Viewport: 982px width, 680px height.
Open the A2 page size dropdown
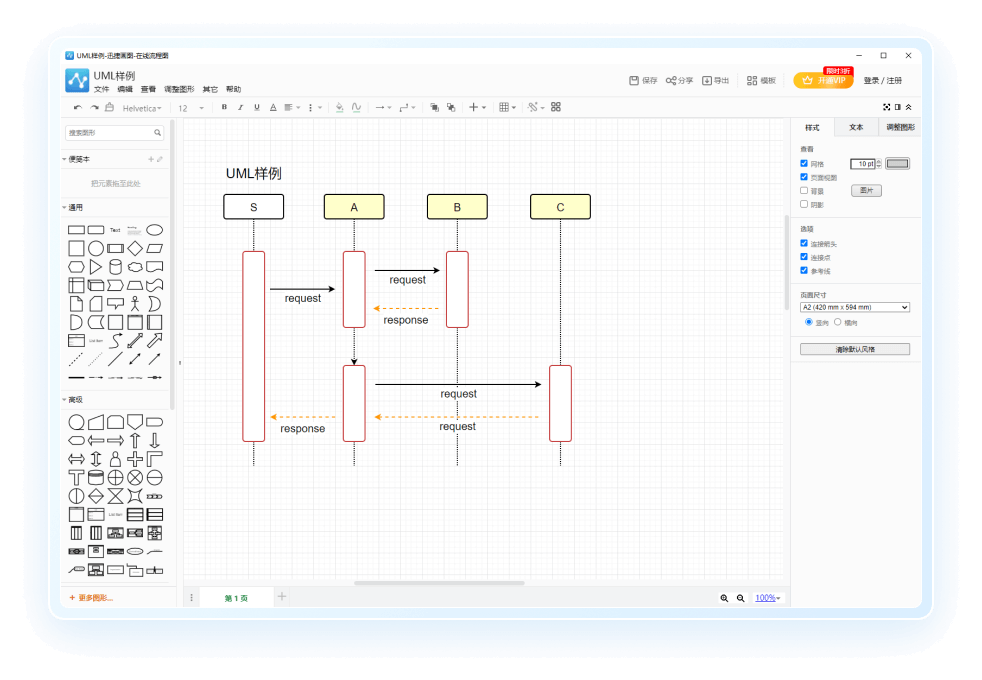pos(855,307)
